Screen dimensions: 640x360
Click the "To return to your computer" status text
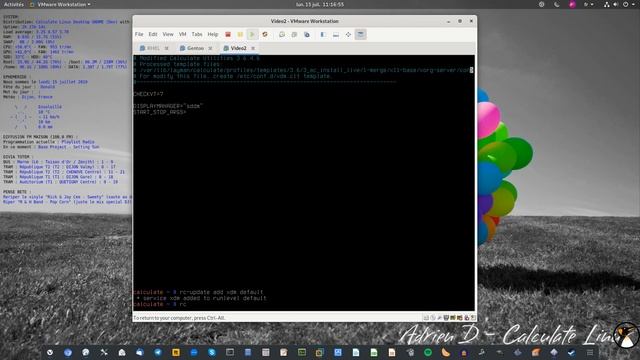(179, 318)
